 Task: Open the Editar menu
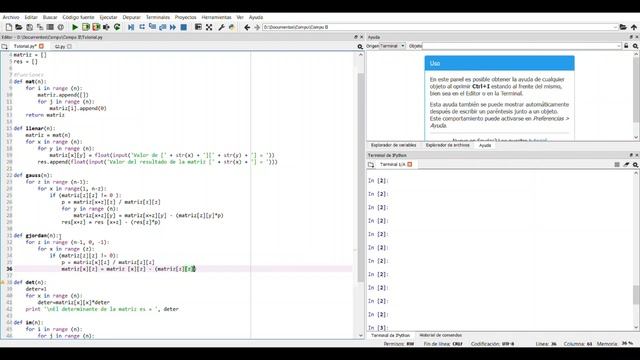click(x=31, y=17)
